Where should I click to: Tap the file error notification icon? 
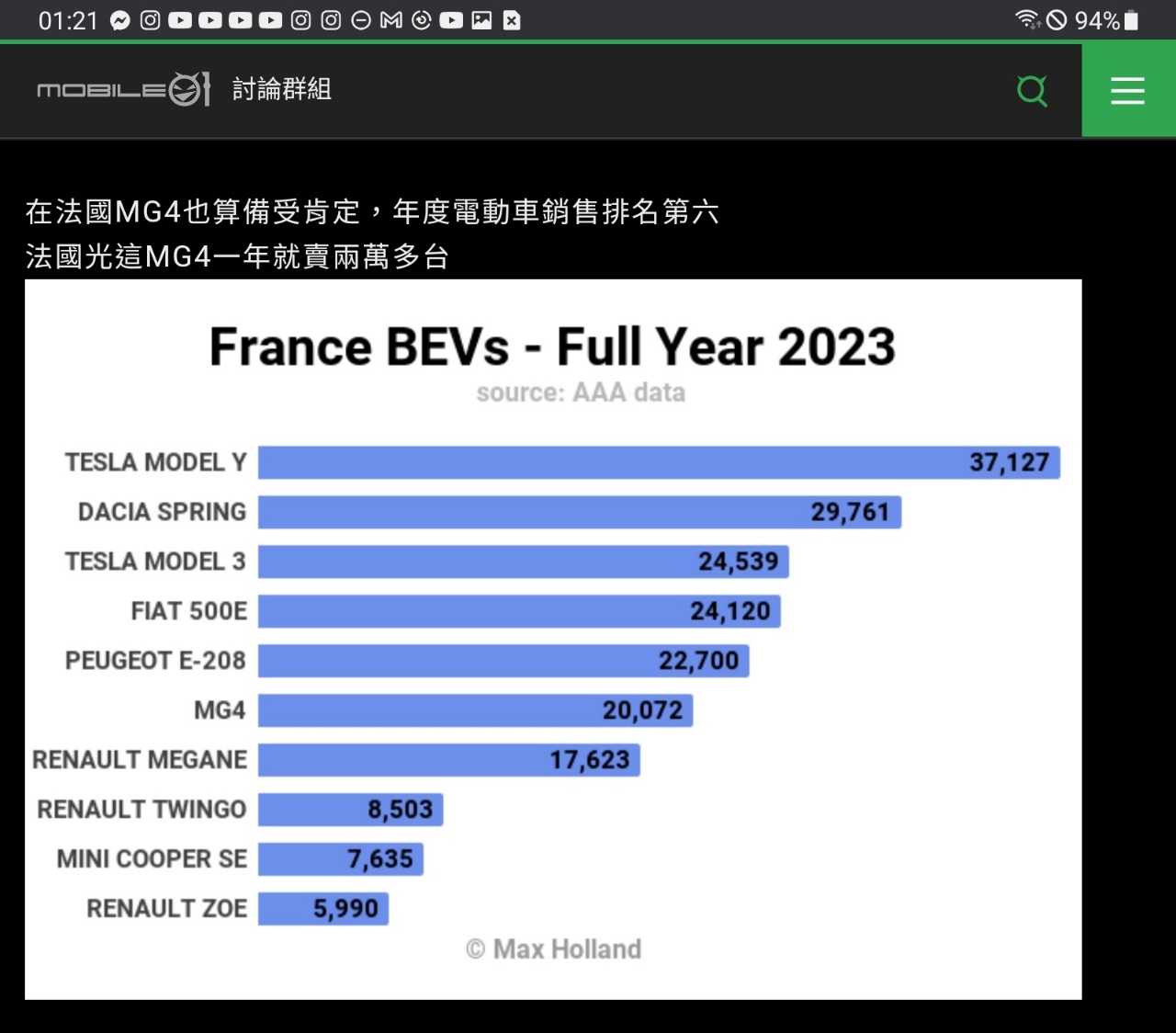(x=512, y=20)
